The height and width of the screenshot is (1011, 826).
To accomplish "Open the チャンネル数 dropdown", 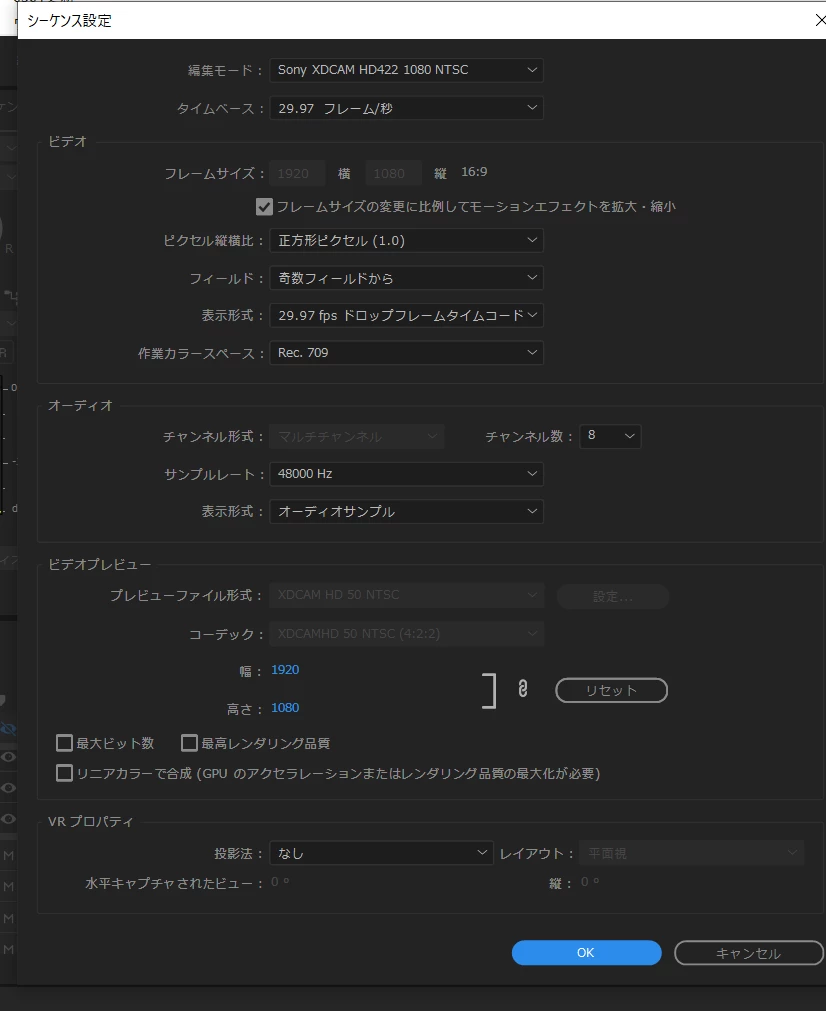I will tap(610, 436).
